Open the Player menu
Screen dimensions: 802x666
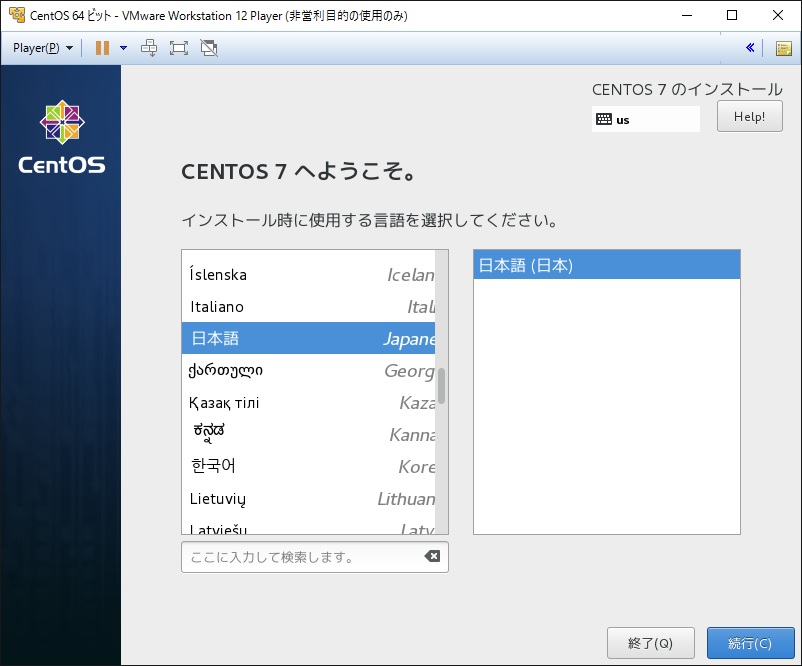[x=35, y=47]
